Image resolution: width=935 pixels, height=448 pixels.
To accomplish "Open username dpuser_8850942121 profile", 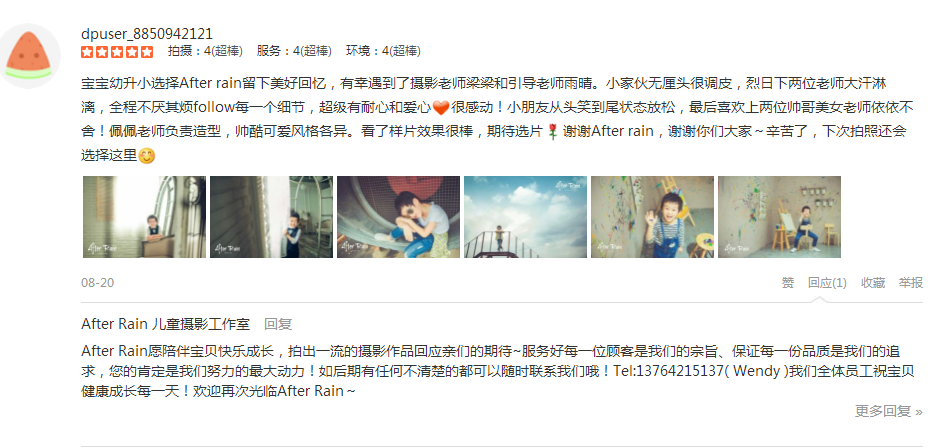I will point(147,34).
